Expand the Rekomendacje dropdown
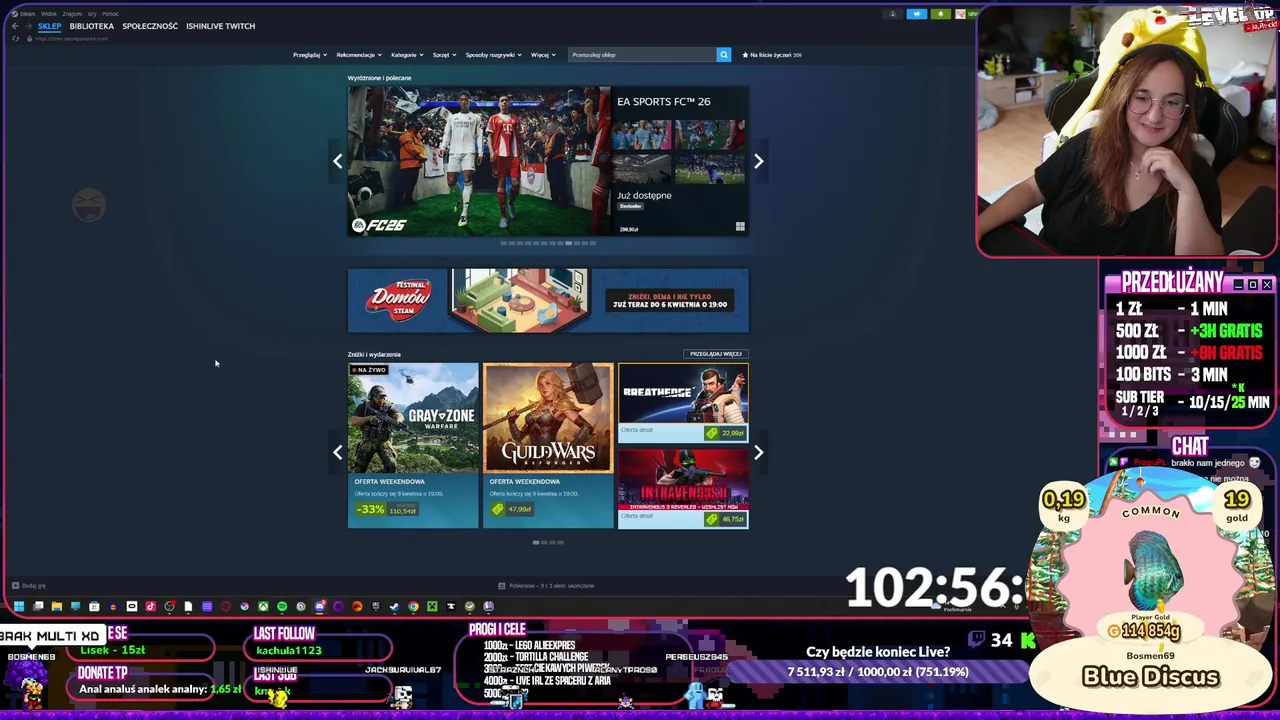This screenshot has height=720, width=1280. [358, 55]
